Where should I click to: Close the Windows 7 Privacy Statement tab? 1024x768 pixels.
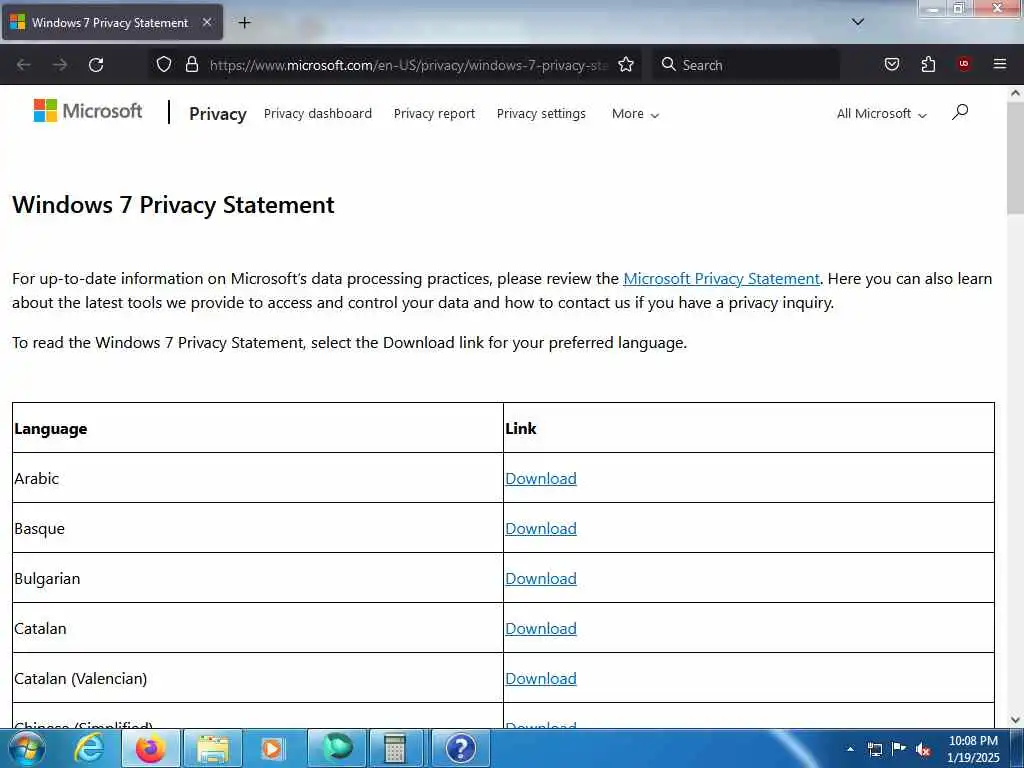coord(207,22)
